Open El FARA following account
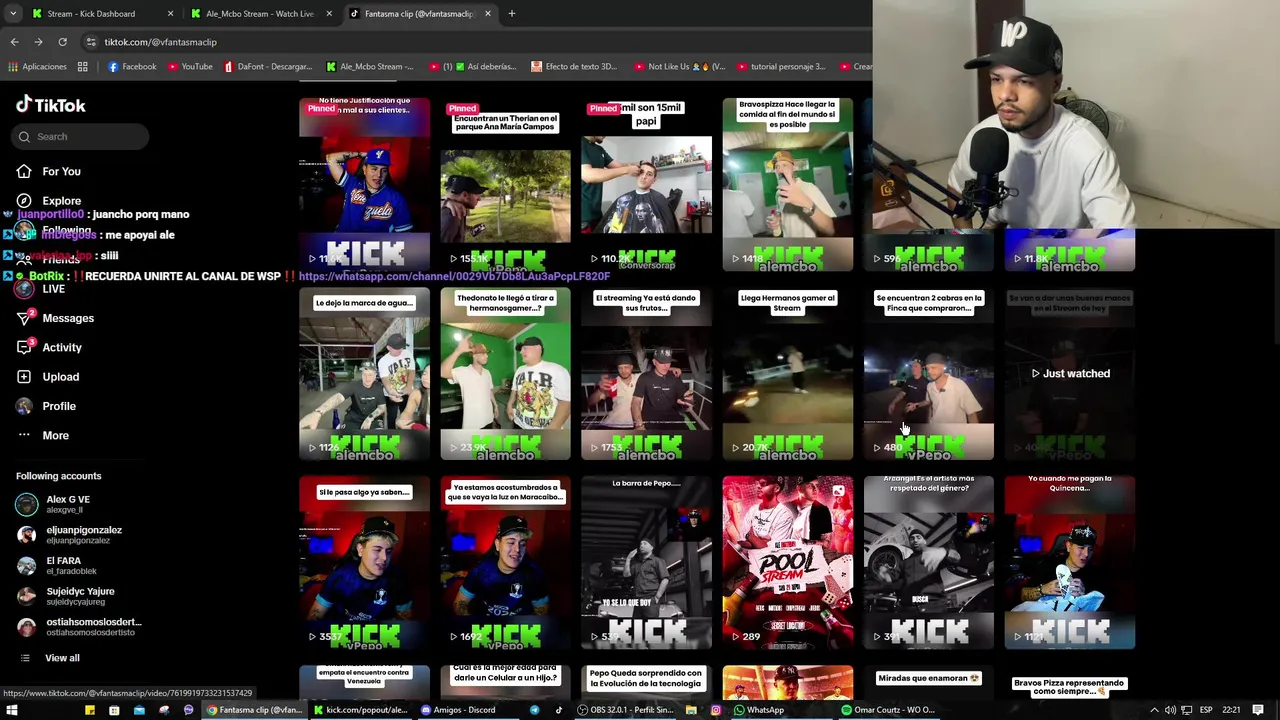This screenshot has width=1280, height=720. click(79, 566)
